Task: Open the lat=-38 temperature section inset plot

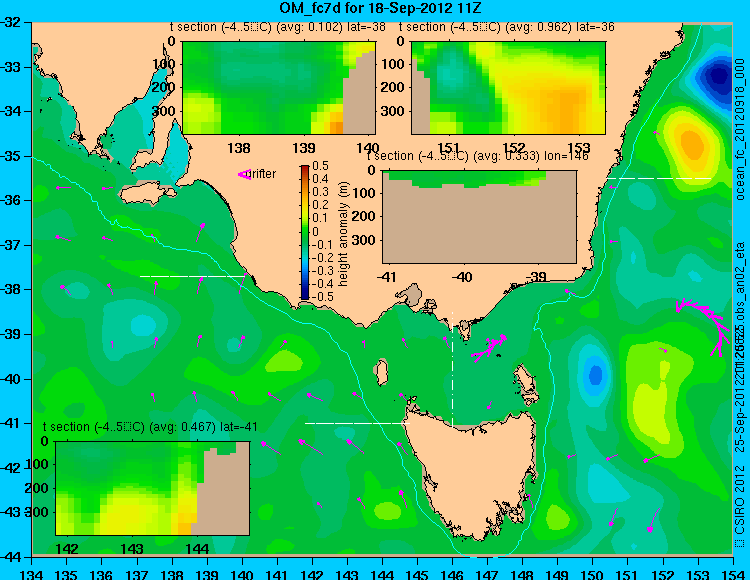Action: (x=279, y=88)
